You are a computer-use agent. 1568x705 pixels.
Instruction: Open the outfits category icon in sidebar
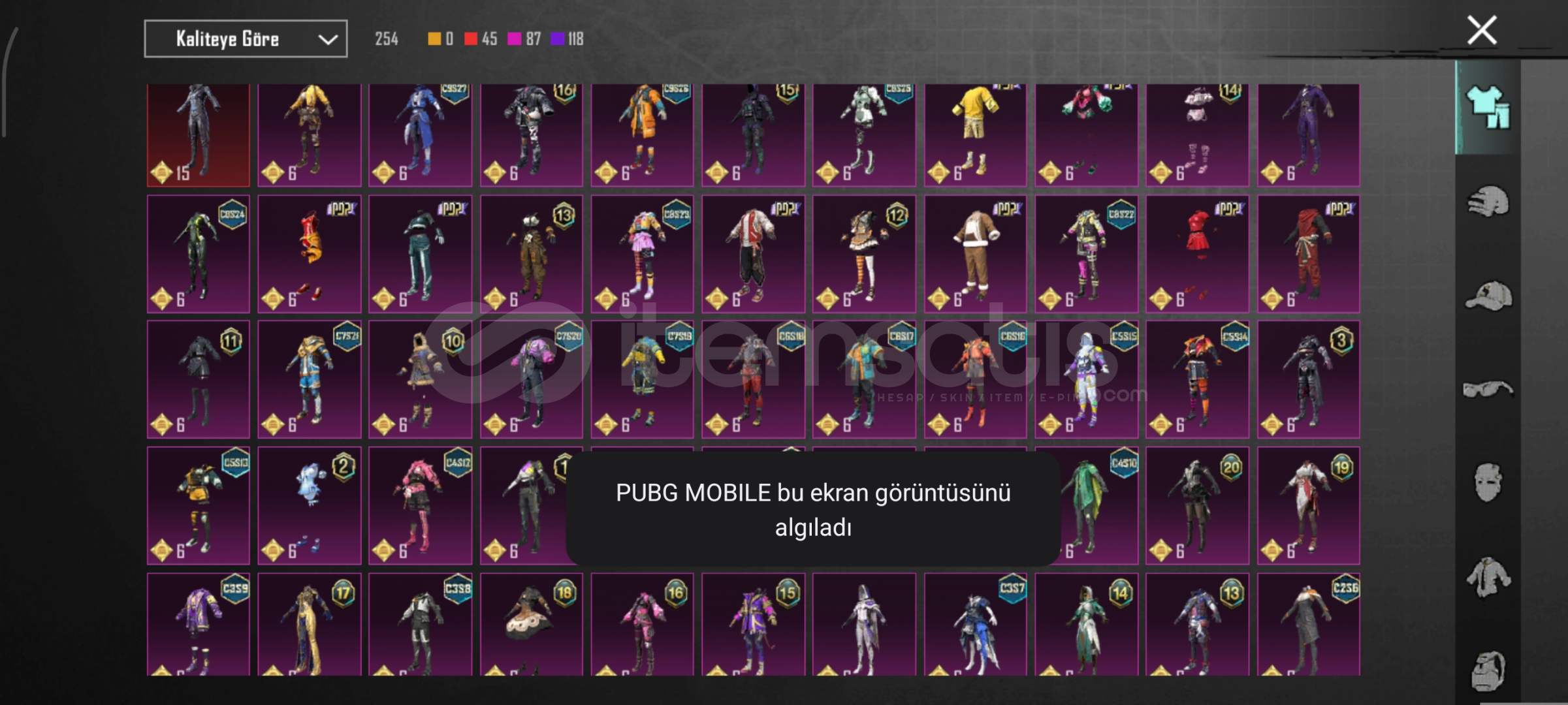[1488, 108]
